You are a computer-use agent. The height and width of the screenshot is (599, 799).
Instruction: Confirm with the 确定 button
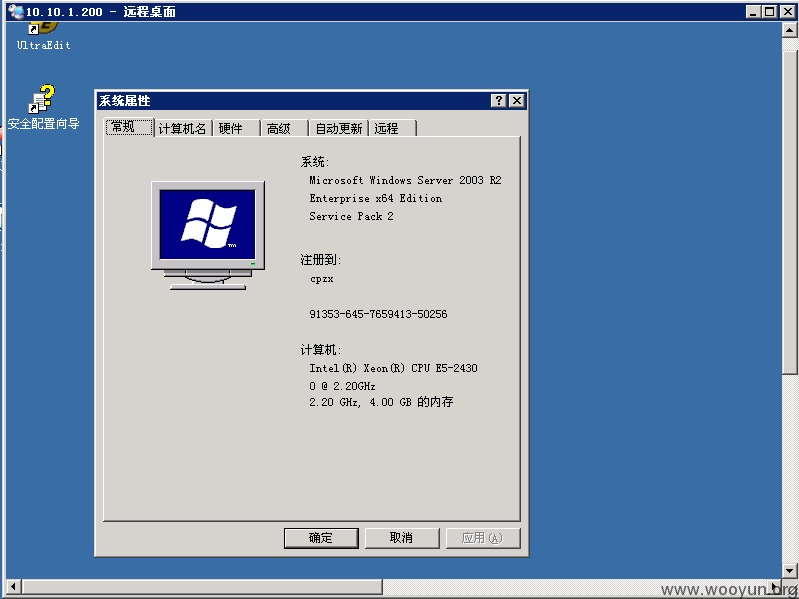tap(321, 538)
